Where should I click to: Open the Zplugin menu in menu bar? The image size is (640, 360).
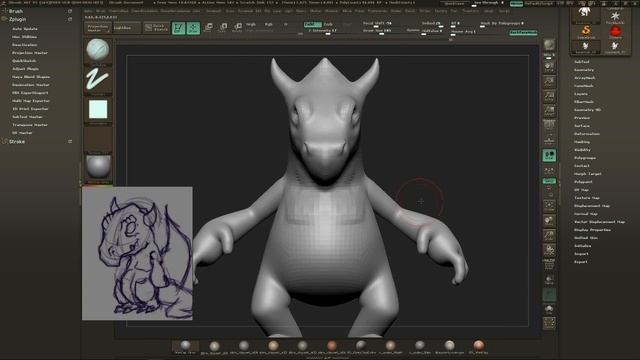[x=488, y=11]
